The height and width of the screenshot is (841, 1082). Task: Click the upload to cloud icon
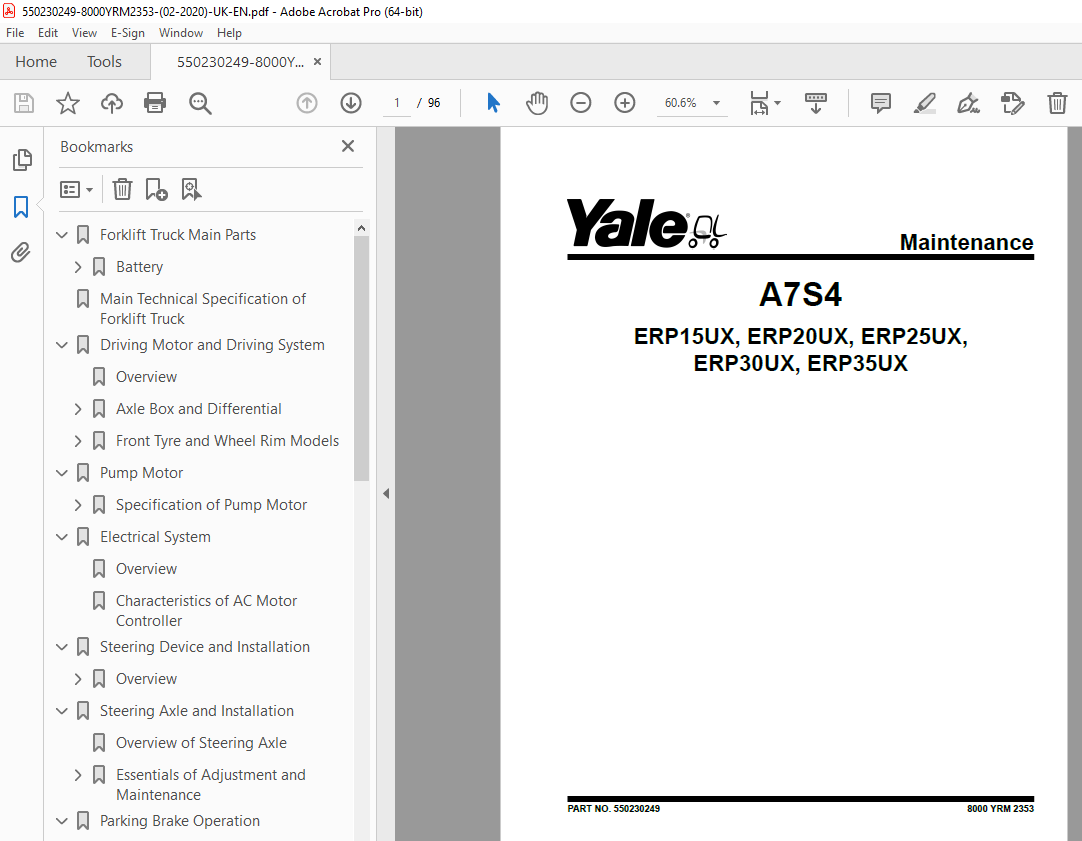click(x=112, y=103)
